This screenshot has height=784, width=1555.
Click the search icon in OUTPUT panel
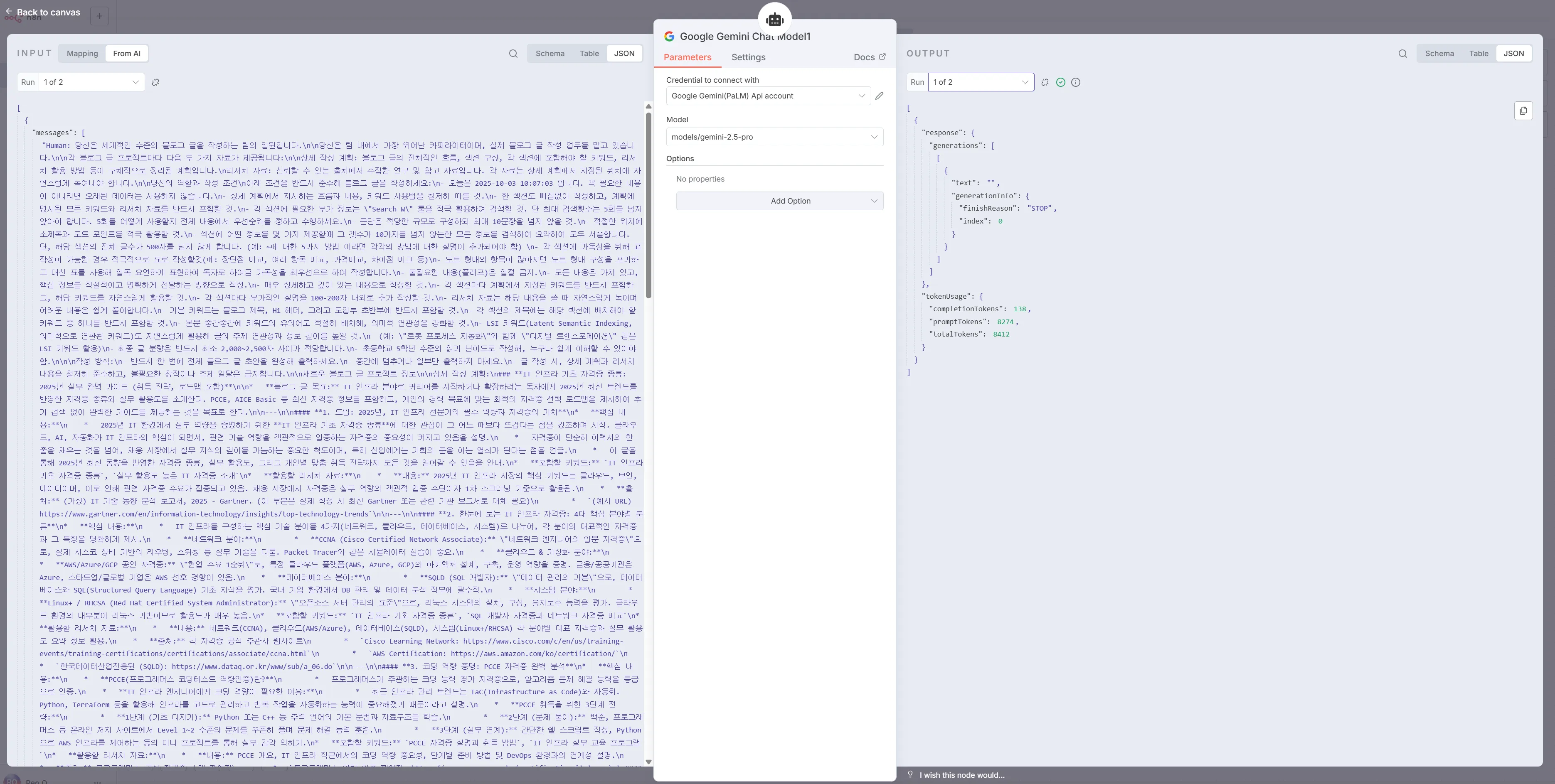point(1402,54)
